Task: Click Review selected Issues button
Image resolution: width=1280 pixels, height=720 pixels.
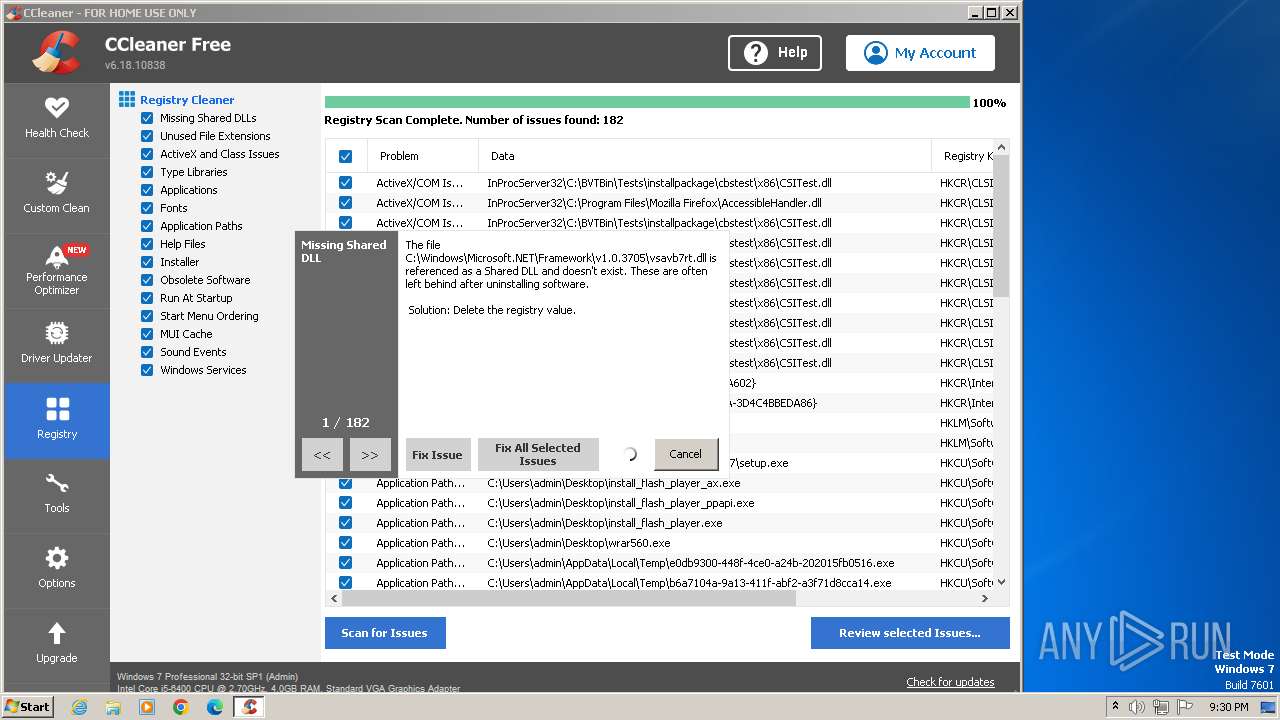Action: (910, 633)
